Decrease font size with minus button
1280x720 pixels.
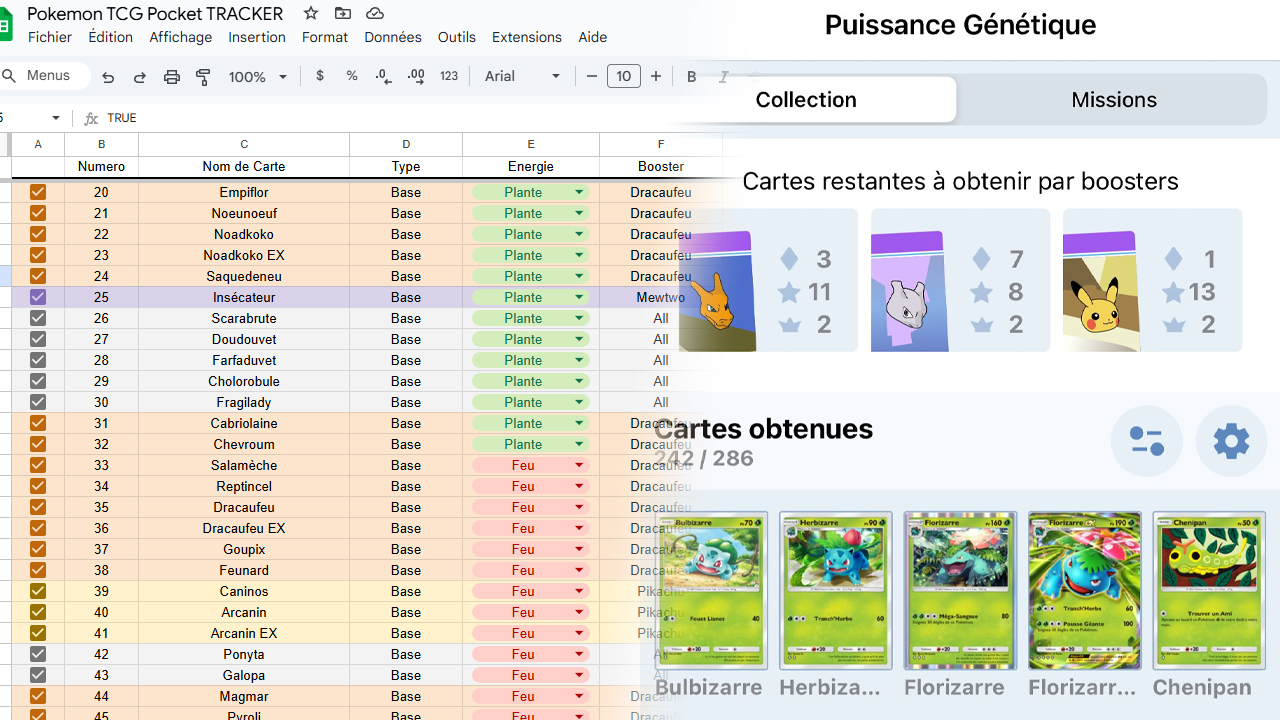tap(592, 76)
